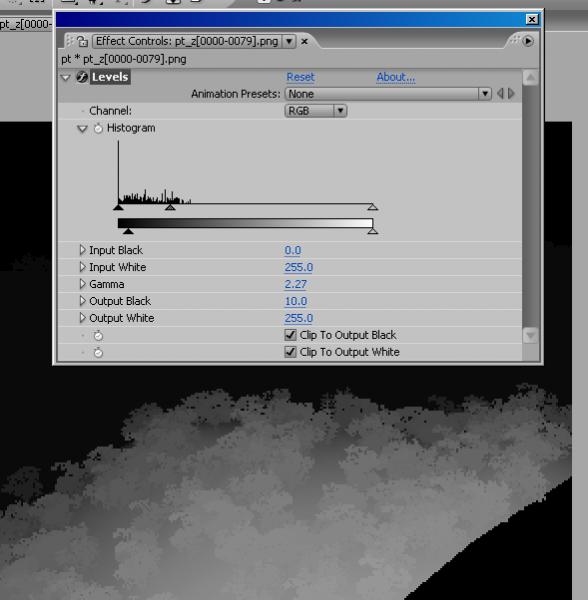Go to next animation preset arrow

pyautogui.click(x=511, y=94)
